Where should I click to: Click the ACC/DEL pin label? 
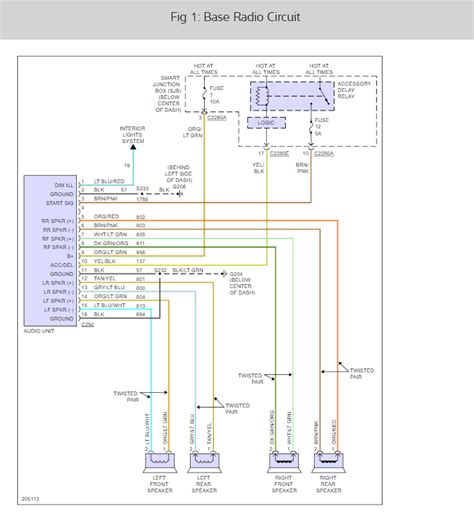(62, 265)
